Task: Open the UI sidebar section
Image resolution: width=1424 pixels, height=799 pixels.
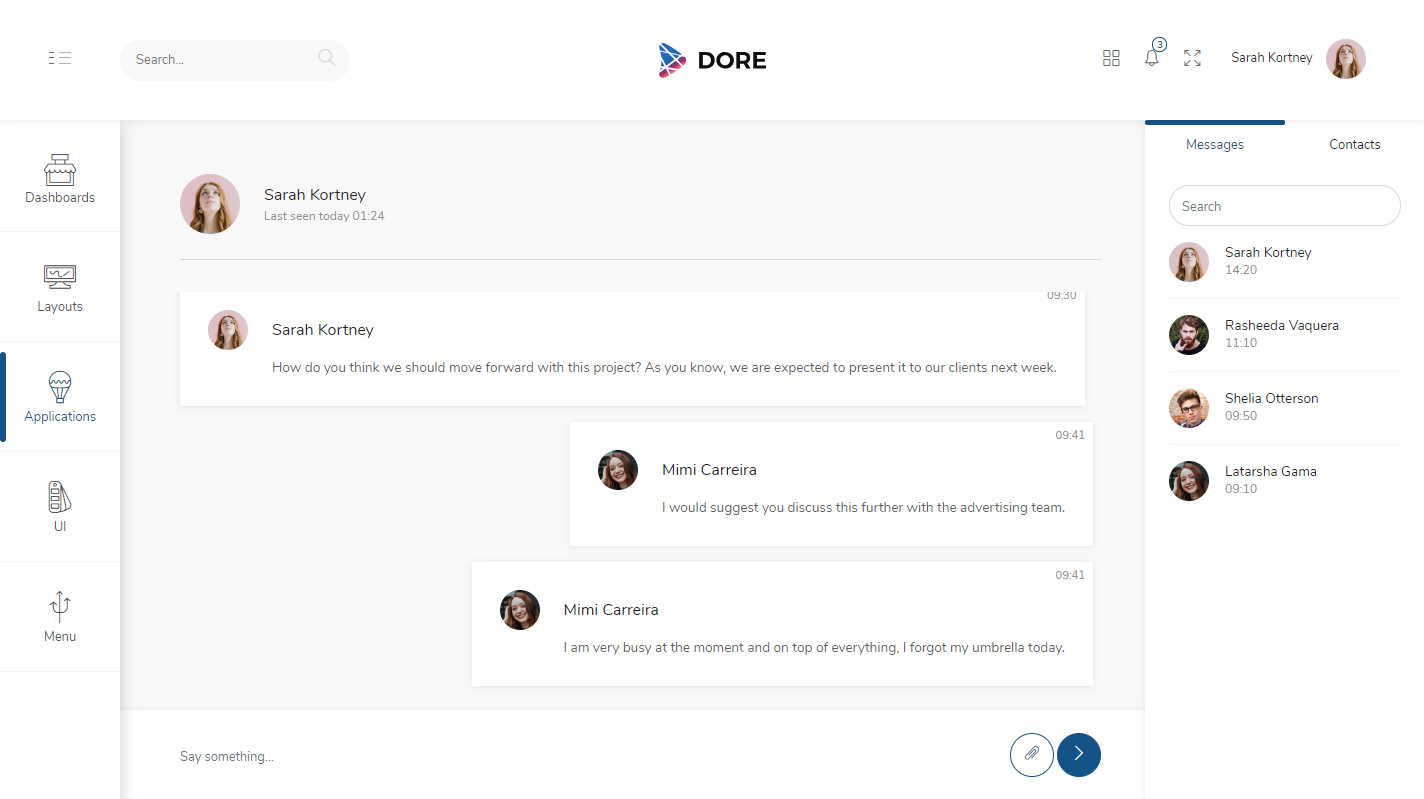Action: tap(60, 507)
